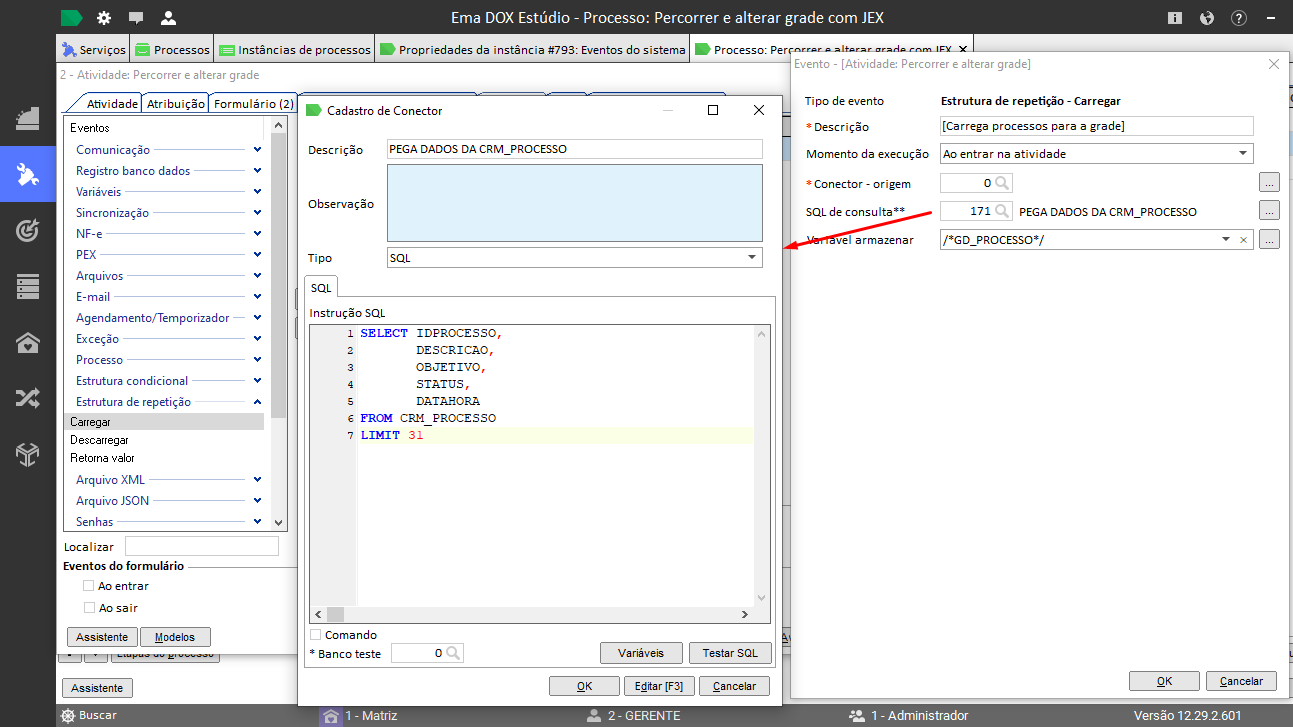Select the Descarregar event item

pyautogui.click(x=99, y=440)
